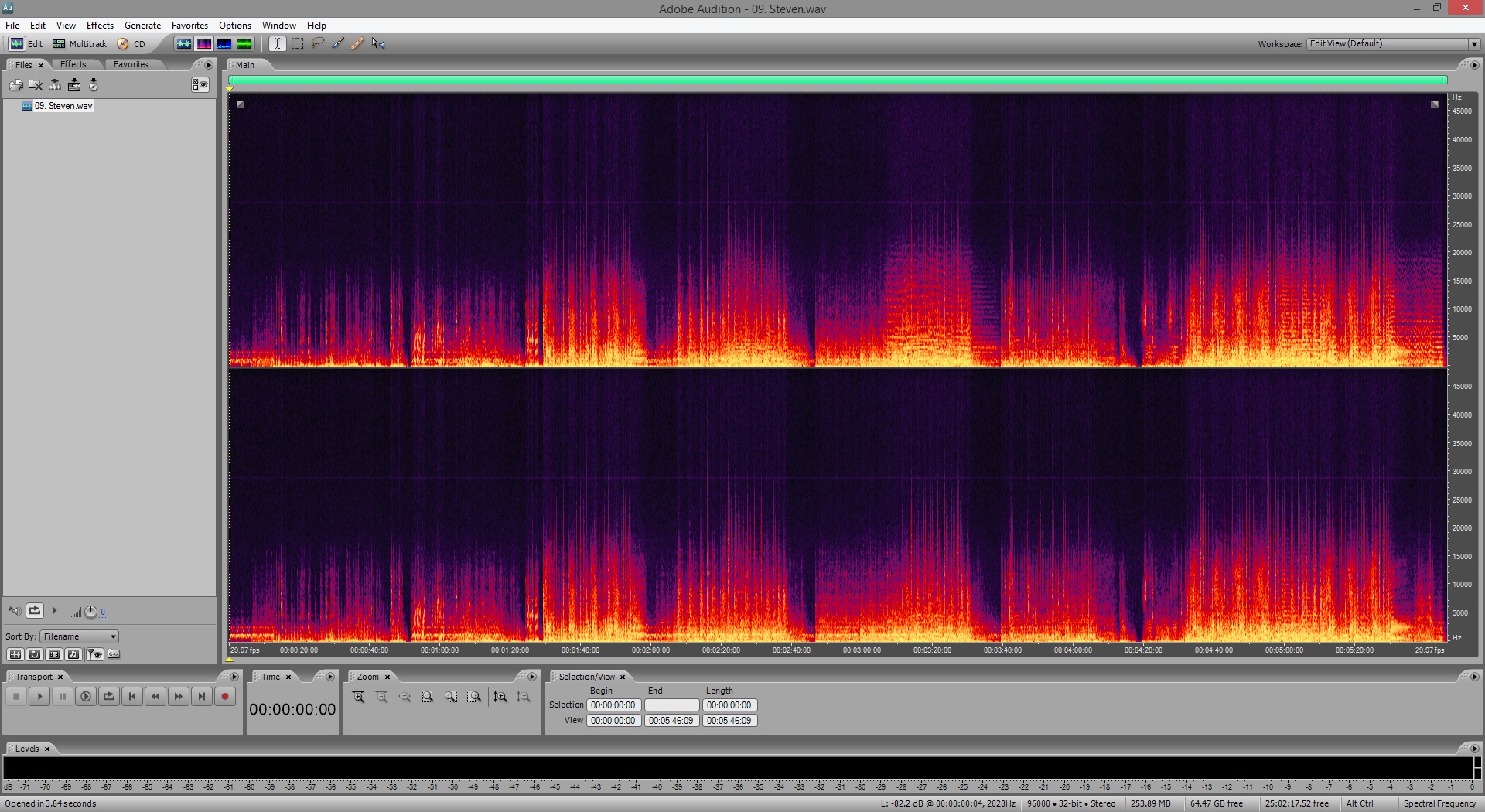Screen dimensions: 1485x812
Task: Click Go to Beginning transport button
Action: point(132,697)
